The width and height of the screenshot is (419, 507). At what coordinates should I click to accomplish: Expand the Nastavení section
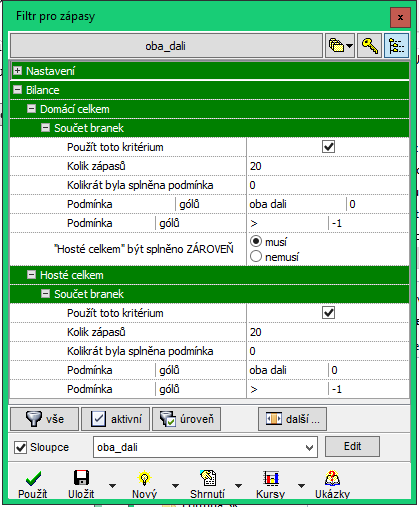17,71
